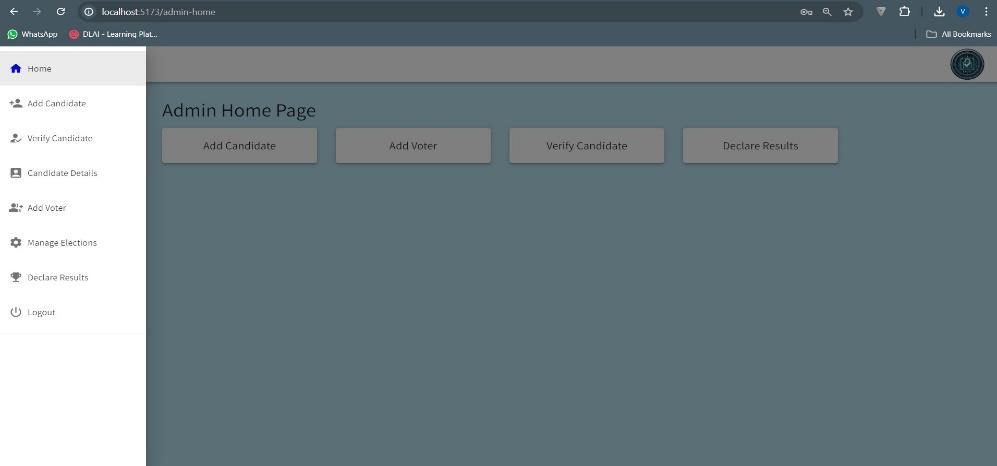Open browser Downloads icon
This screenshot has height=466, width=997.
939,11
